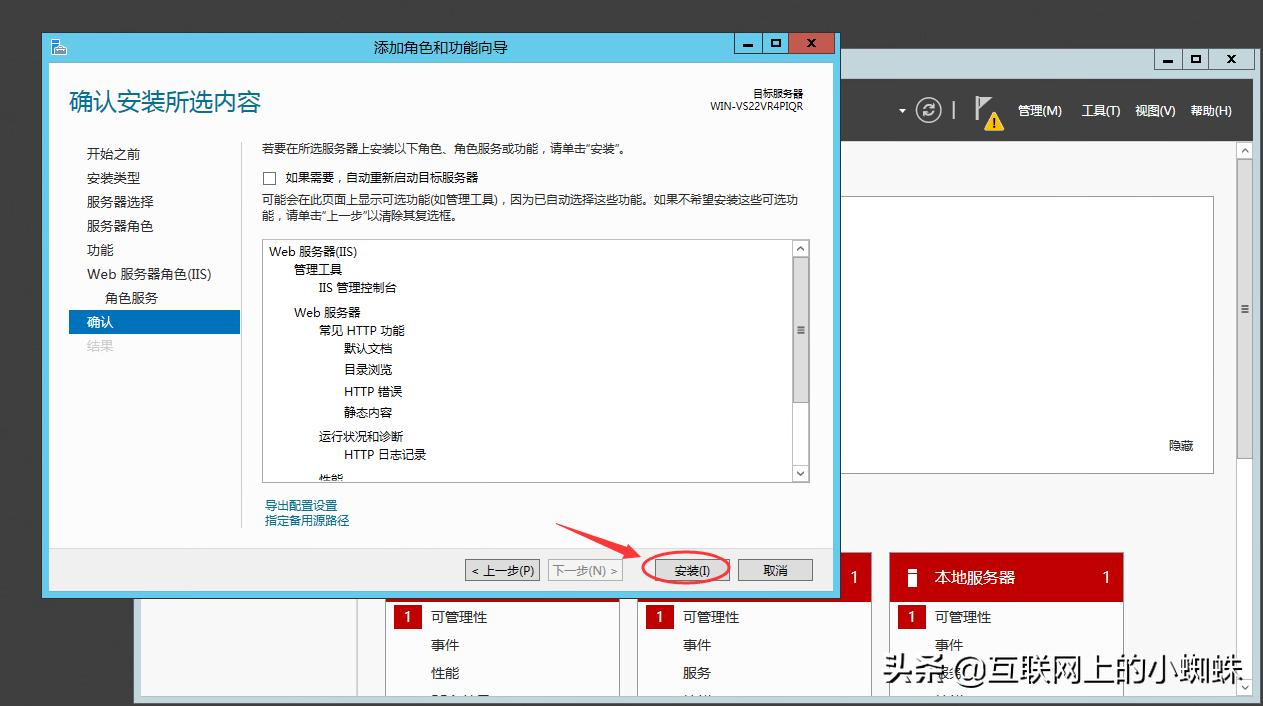Click the dropdown arrow left of refresh icon

[x=900, y=111]
